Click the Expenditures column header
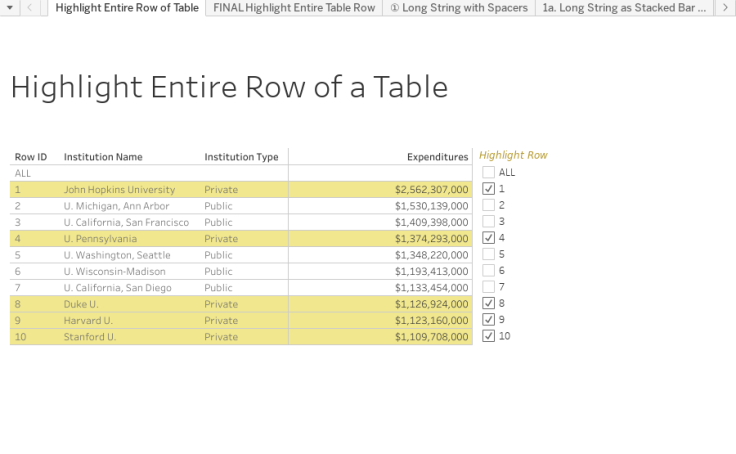736x454 pixels. click(437, 157)
